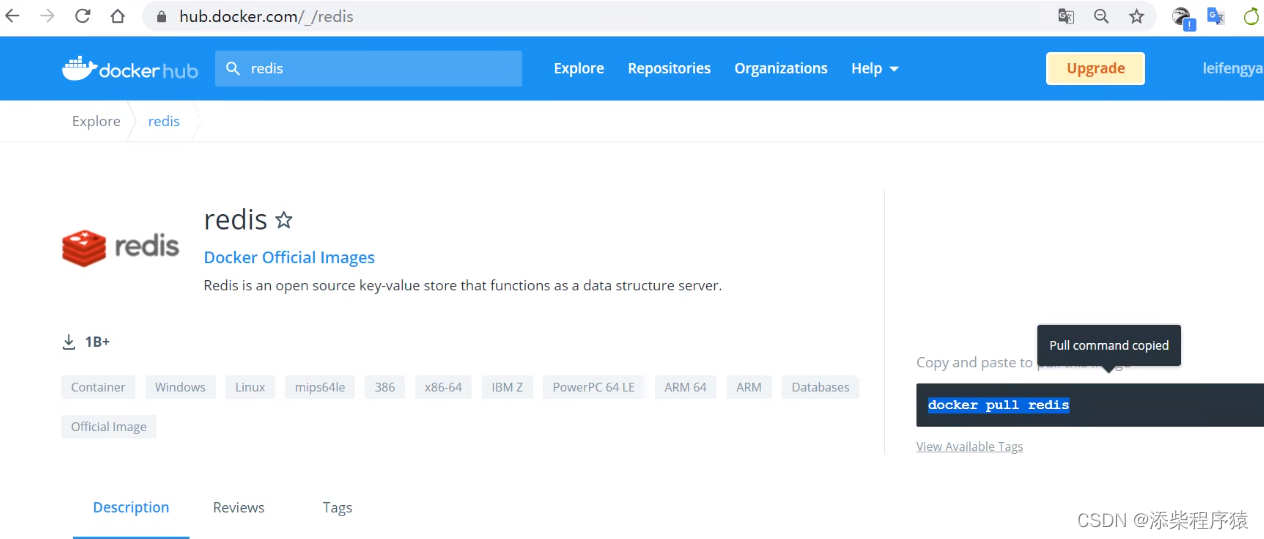Select the Linux tag chip
Screen dimensions: 1264x539
(x=250, y=387)
